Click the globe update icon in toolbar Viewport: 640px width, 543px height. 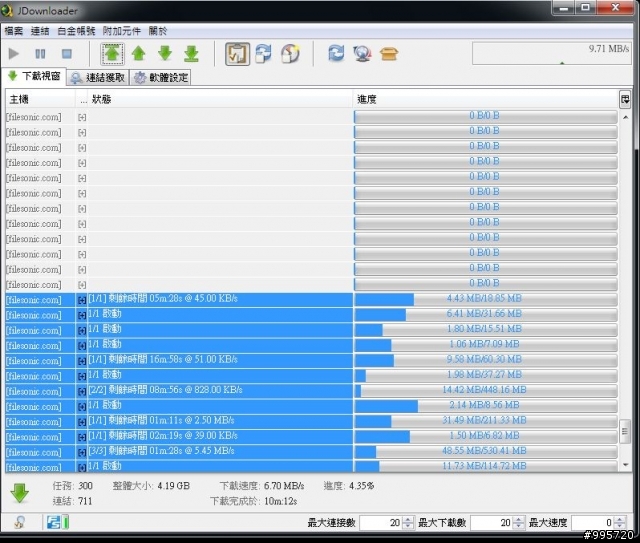(362, 53)
